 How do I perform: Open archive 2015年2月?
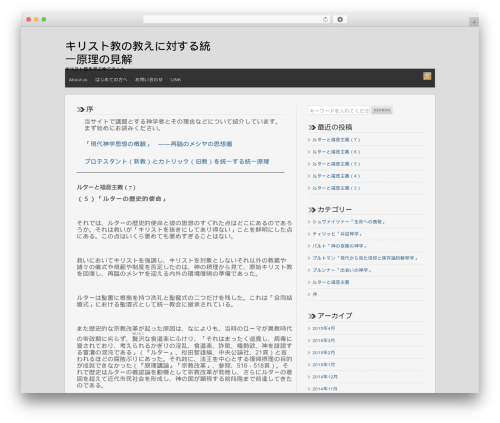click(323, 352)
